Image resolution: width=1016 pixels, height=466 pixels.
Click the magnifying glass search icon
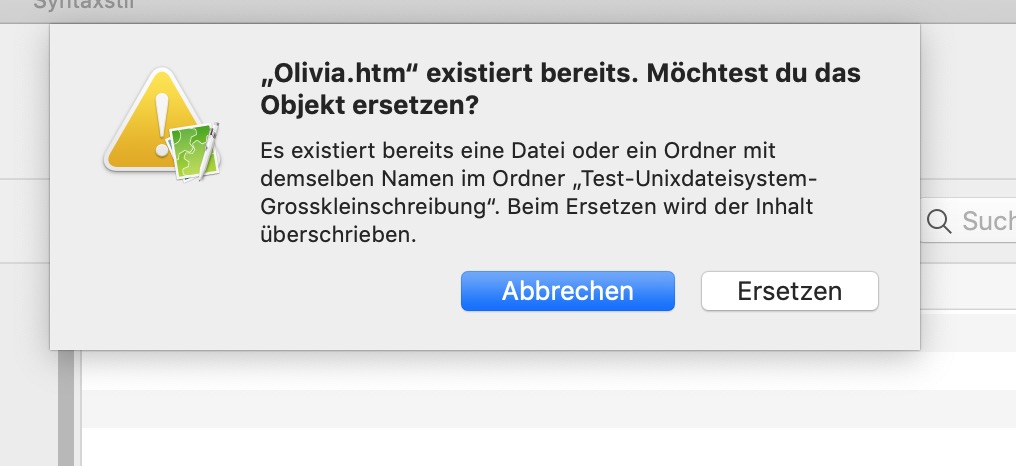938,221
